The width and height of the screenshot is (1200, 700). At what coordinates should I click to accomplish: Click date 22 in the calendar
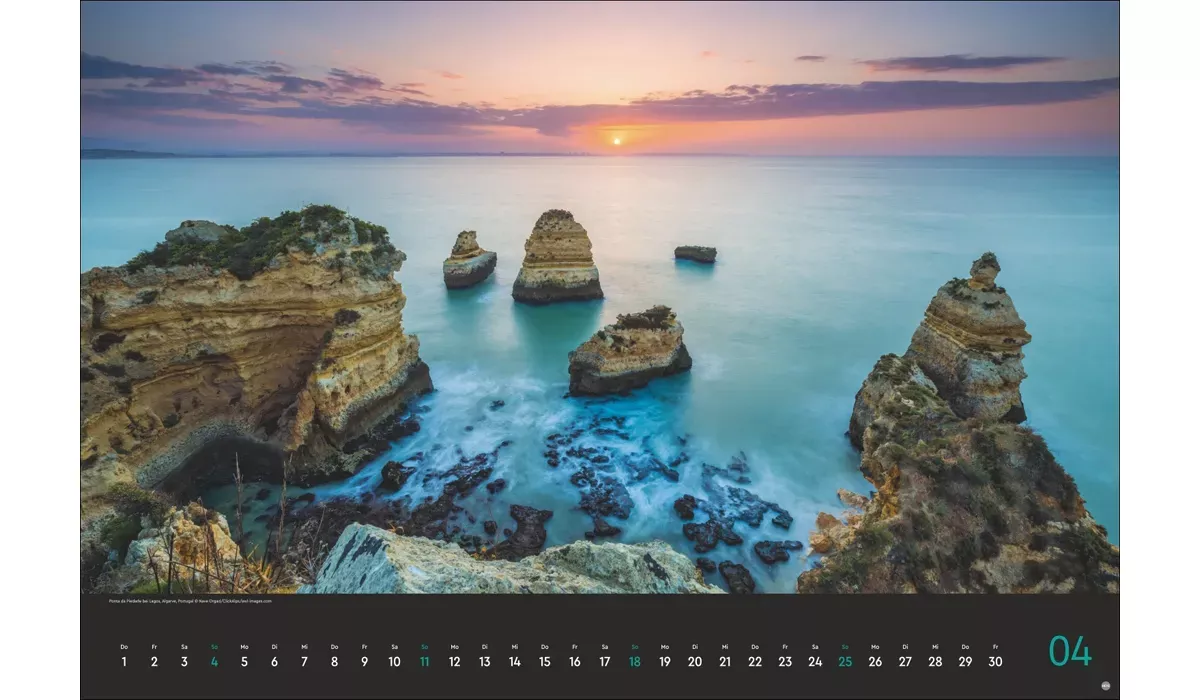coord(755,661)
